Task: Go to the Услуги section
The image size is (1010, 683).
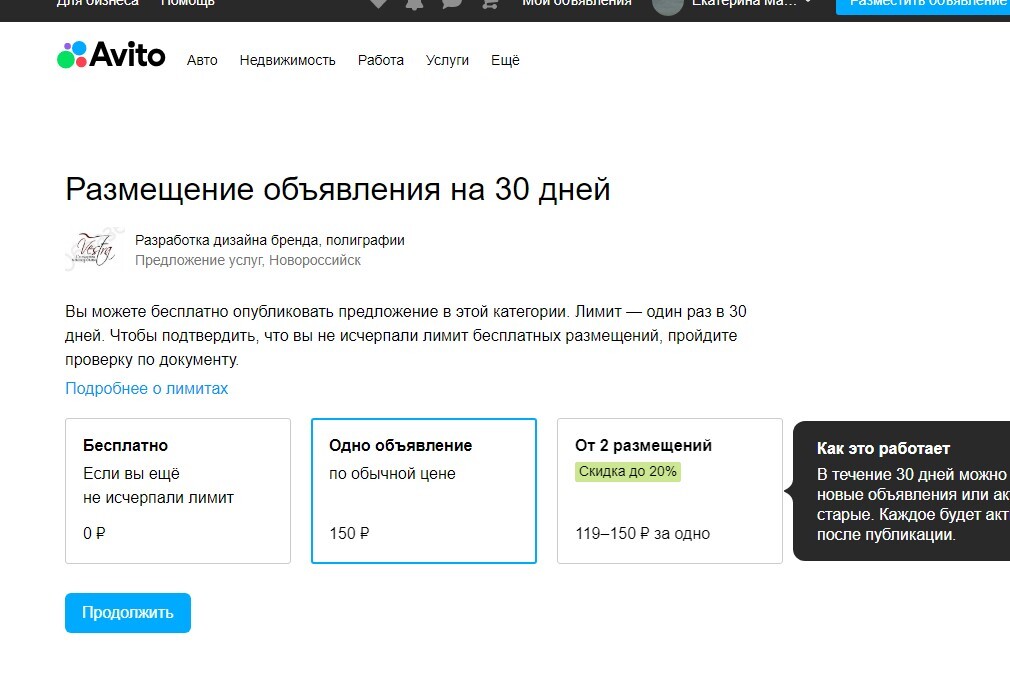Action: (447, 61)
